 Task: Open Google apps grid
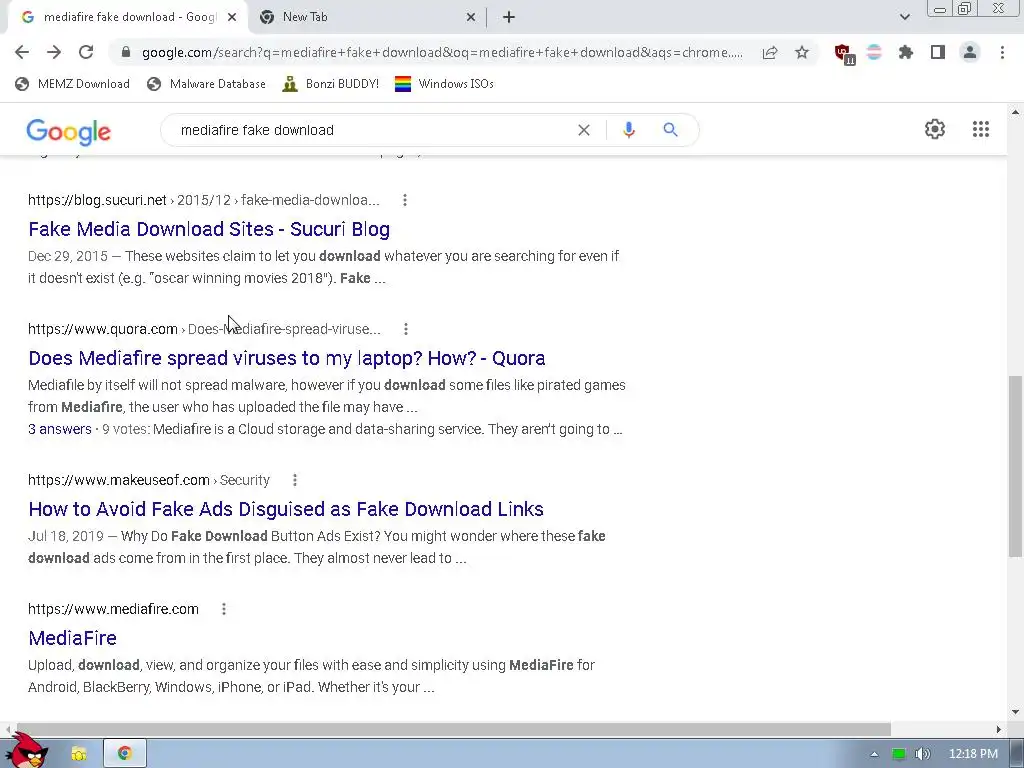pyautogui.click(x=981, y=129)
